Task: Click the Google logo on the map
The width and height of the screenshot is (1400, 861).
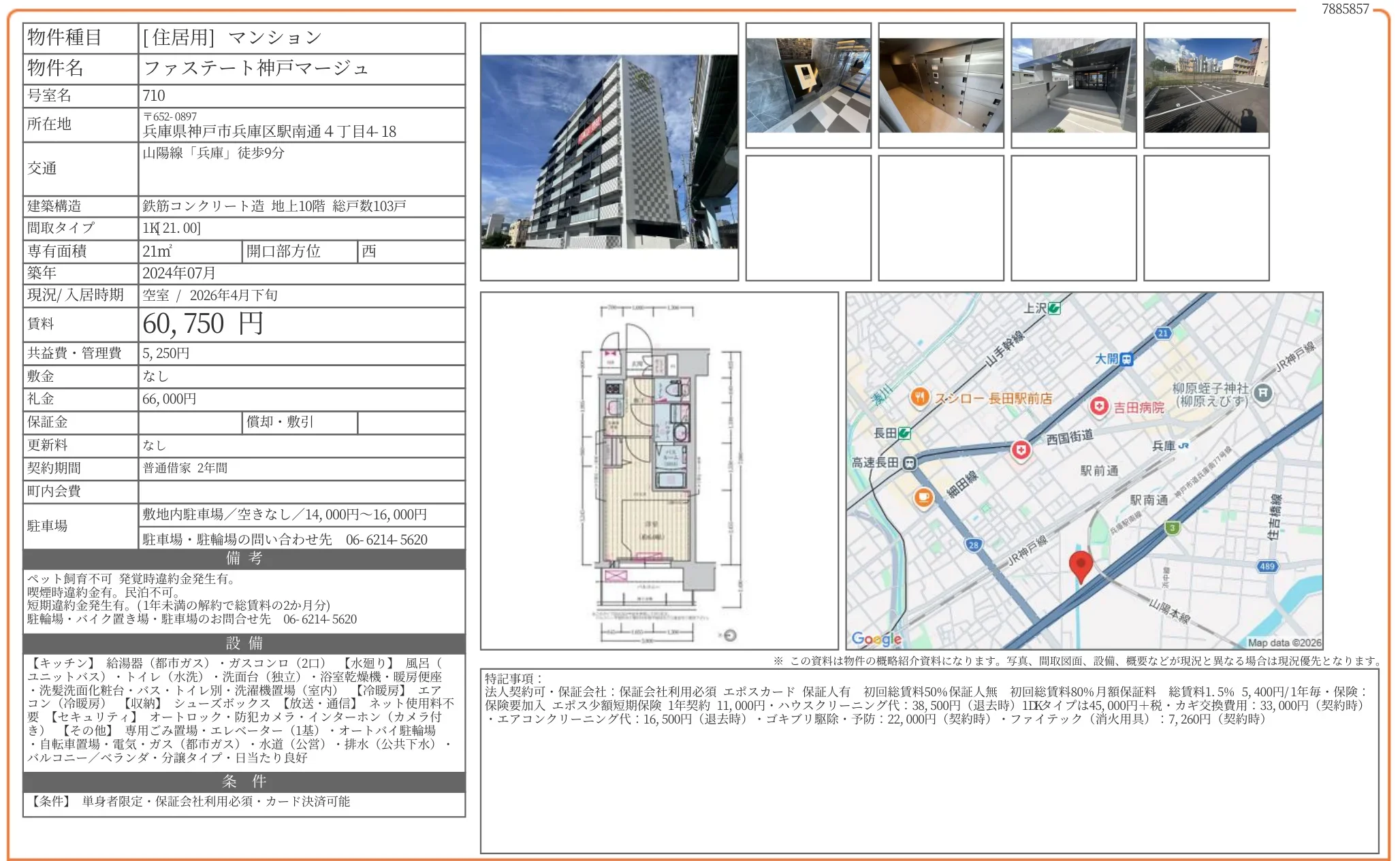Action: pyautogui.click(x=876, y=639)
